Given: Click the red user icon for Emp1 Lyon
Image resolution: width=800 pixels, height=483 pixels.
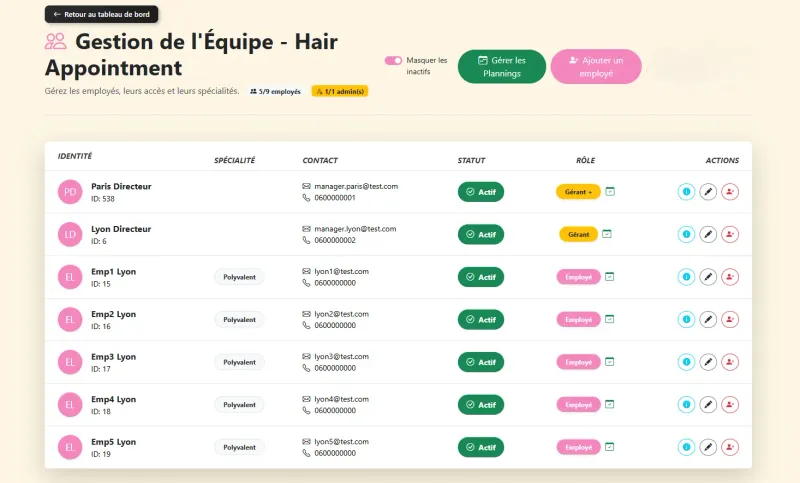Looking at the screenshot, I should pyautogui.click(x=730, y=277).
